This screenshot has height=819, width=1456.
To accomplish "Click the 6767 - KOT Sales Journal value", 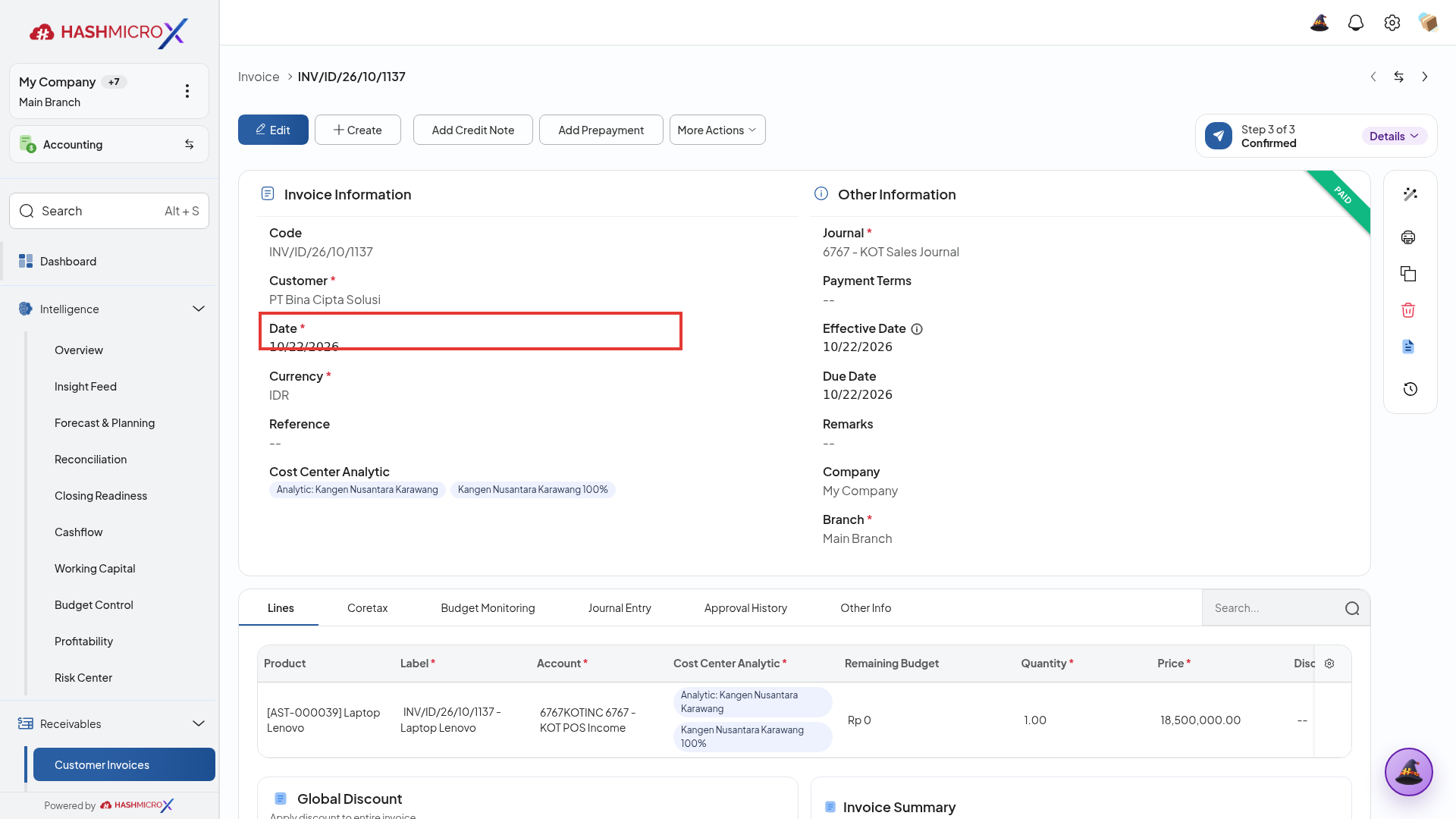I will (x=891, y=252).
